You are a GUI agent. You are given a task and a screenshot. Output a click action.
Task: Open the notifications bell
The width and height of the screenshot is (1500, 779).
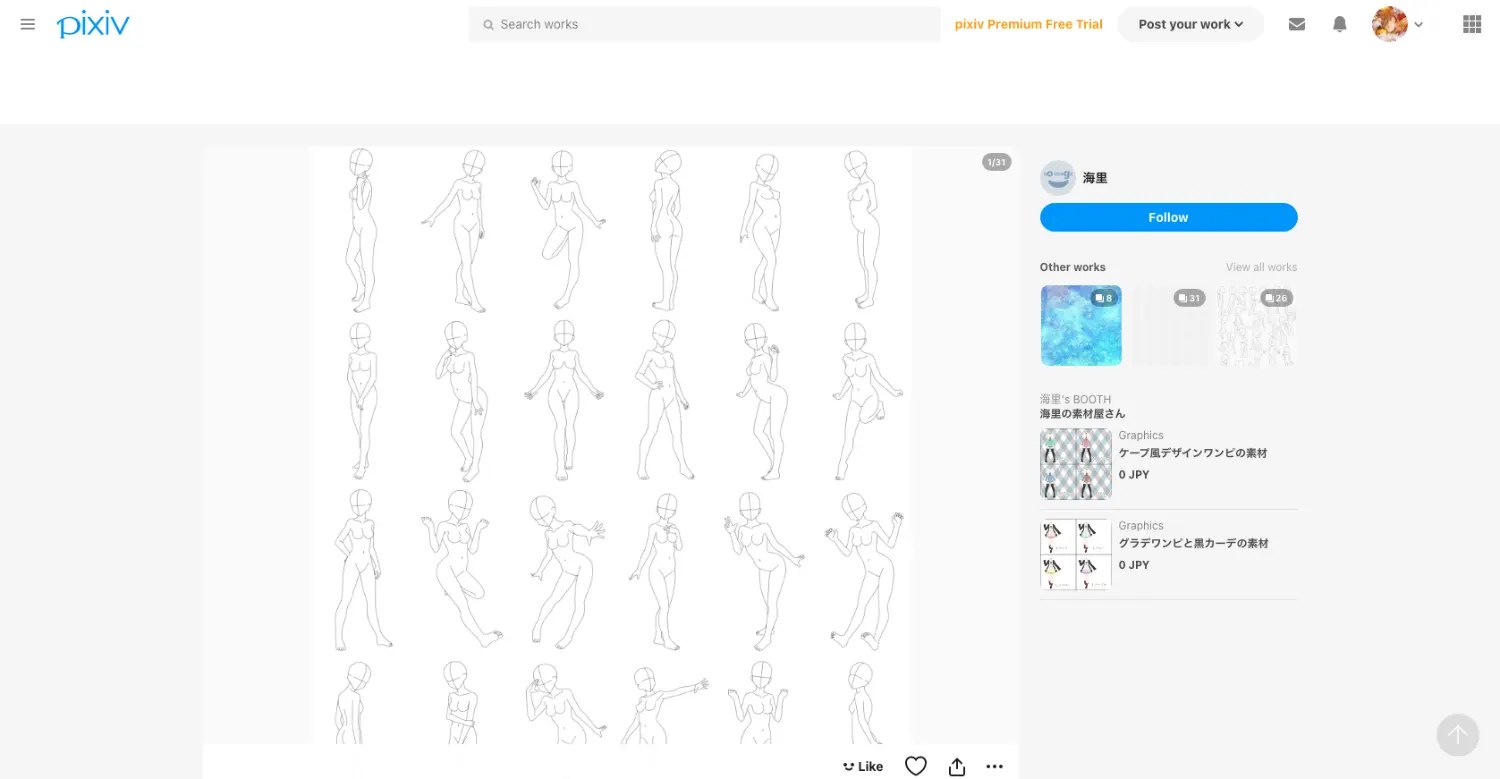[1340, 24]
